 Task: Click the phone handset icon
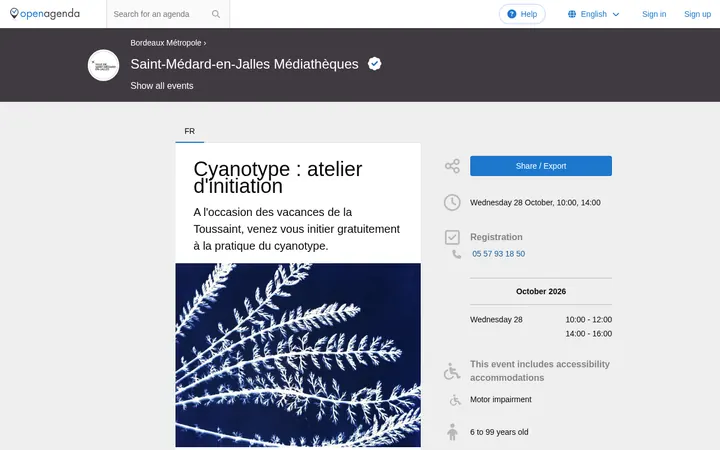click(456, 254)
